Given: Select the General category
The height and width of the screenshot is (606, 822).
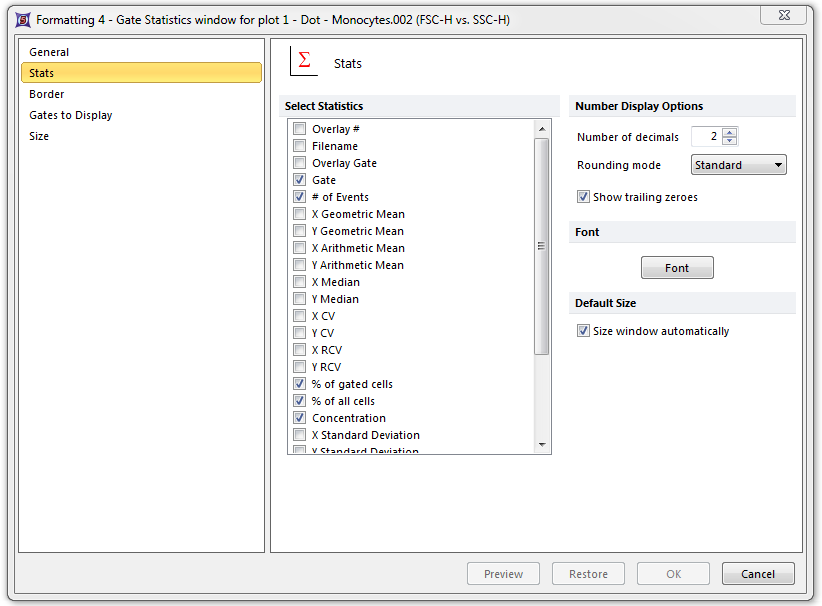Looking at the screenshot, I should (49, 52).
